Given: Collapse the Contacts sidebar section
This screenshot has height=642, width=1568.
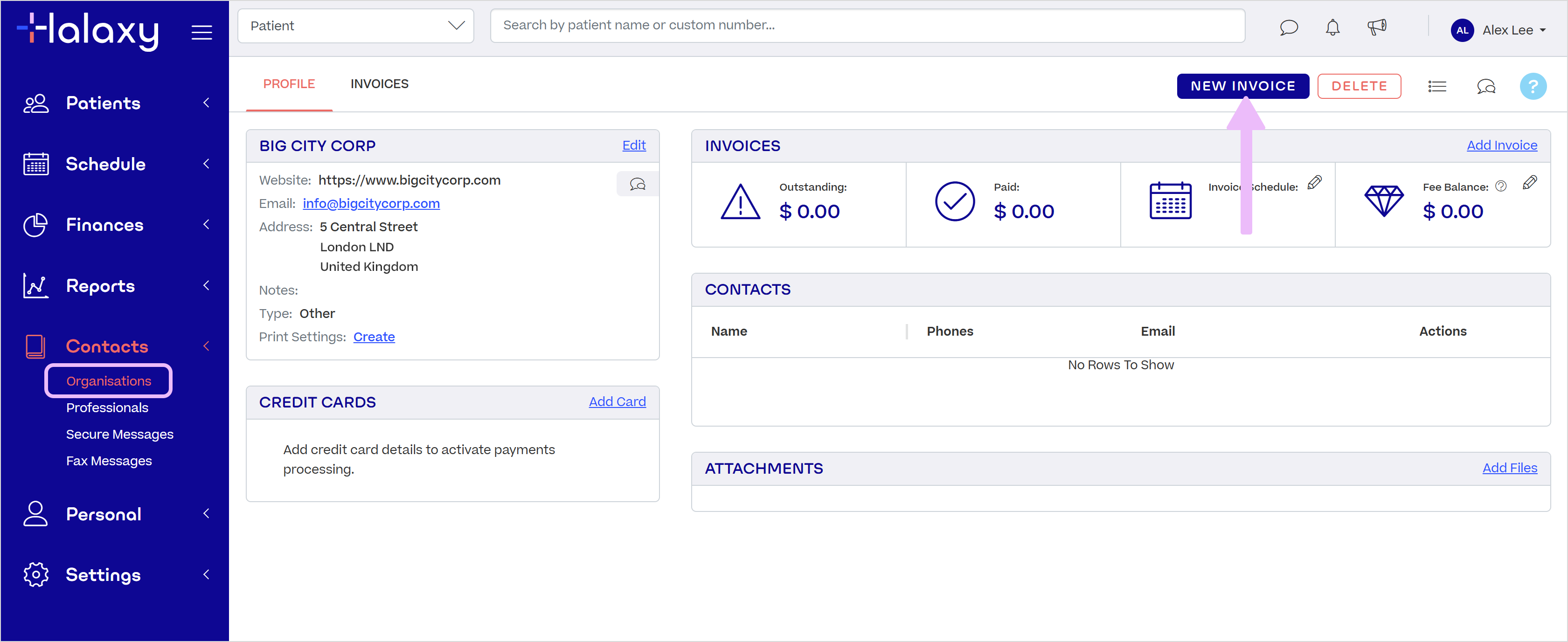Looking at the screenshot, I should [x=107, y=346].
